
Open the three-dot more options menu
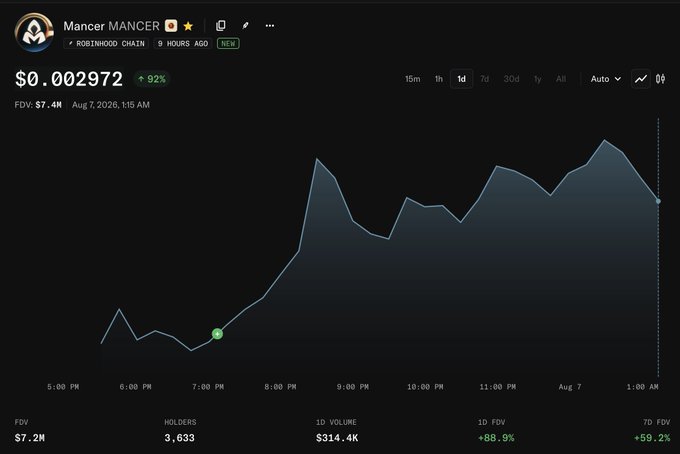[270, 26]
